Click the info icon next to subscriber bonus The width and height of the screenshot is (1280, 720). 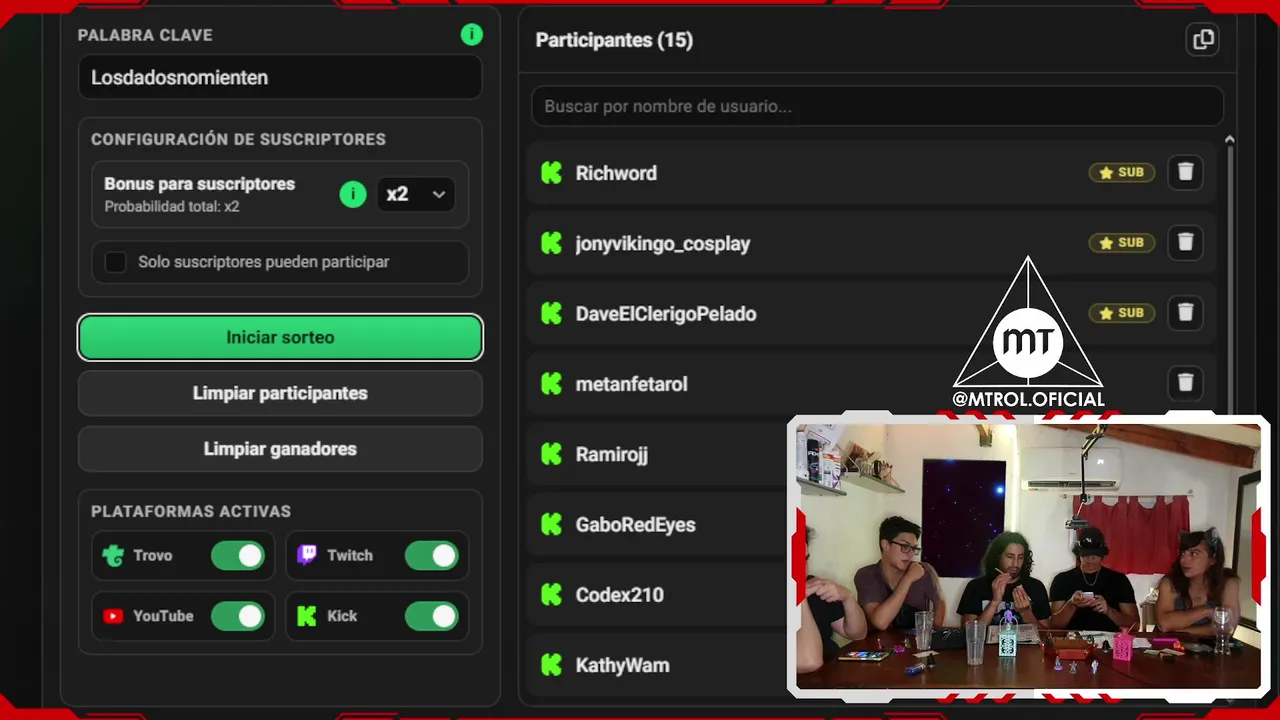[353, 194]
